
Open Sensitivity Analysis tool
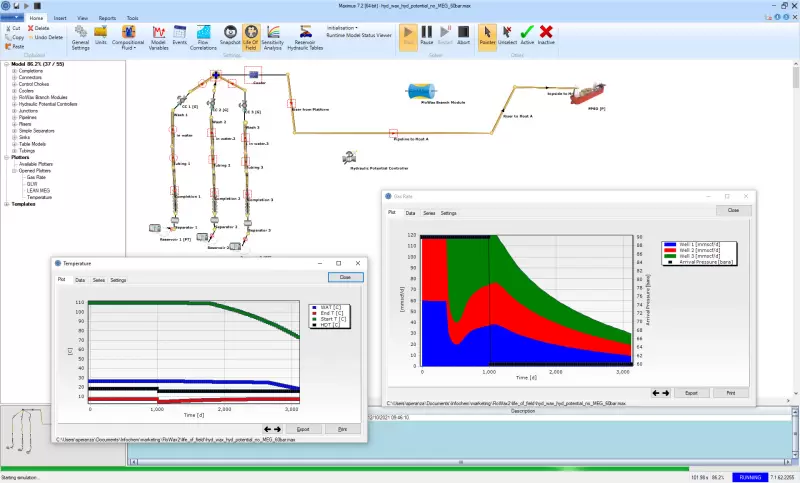(272, 37)
